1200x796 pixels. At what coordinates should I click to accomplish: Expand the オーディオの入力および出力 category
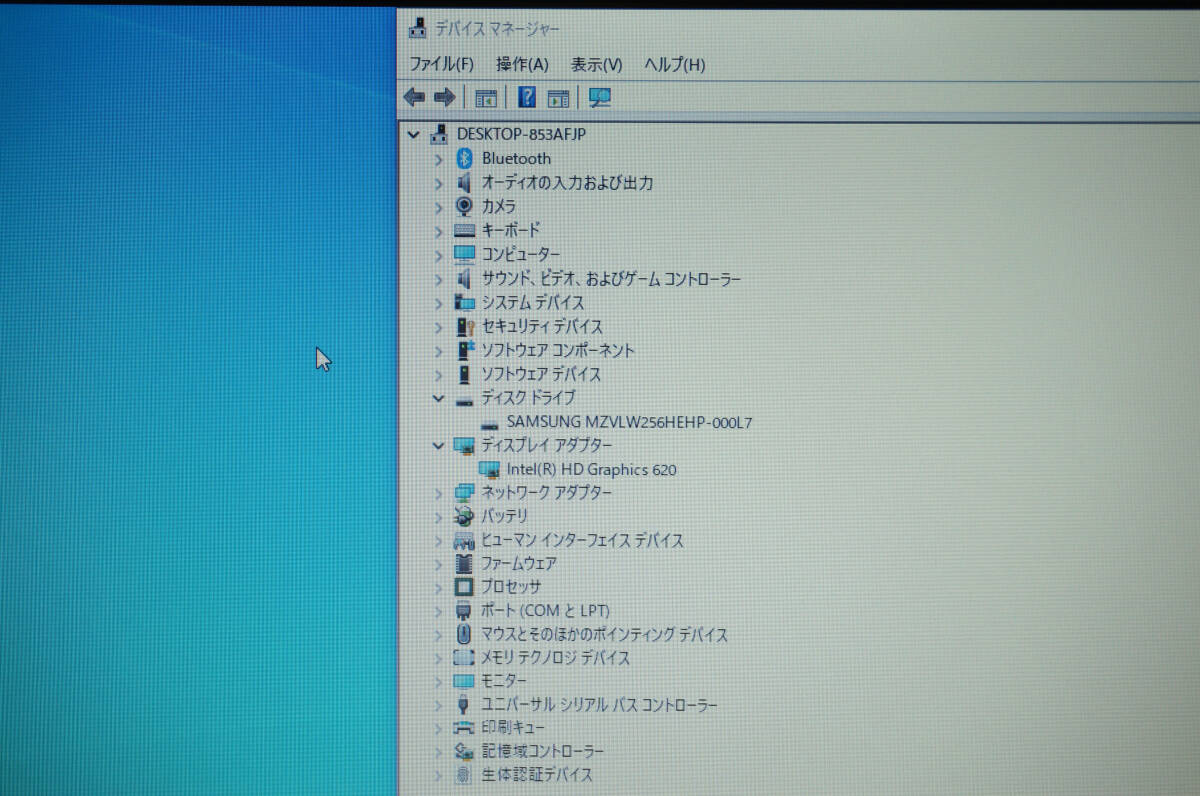tap(438, 182)
